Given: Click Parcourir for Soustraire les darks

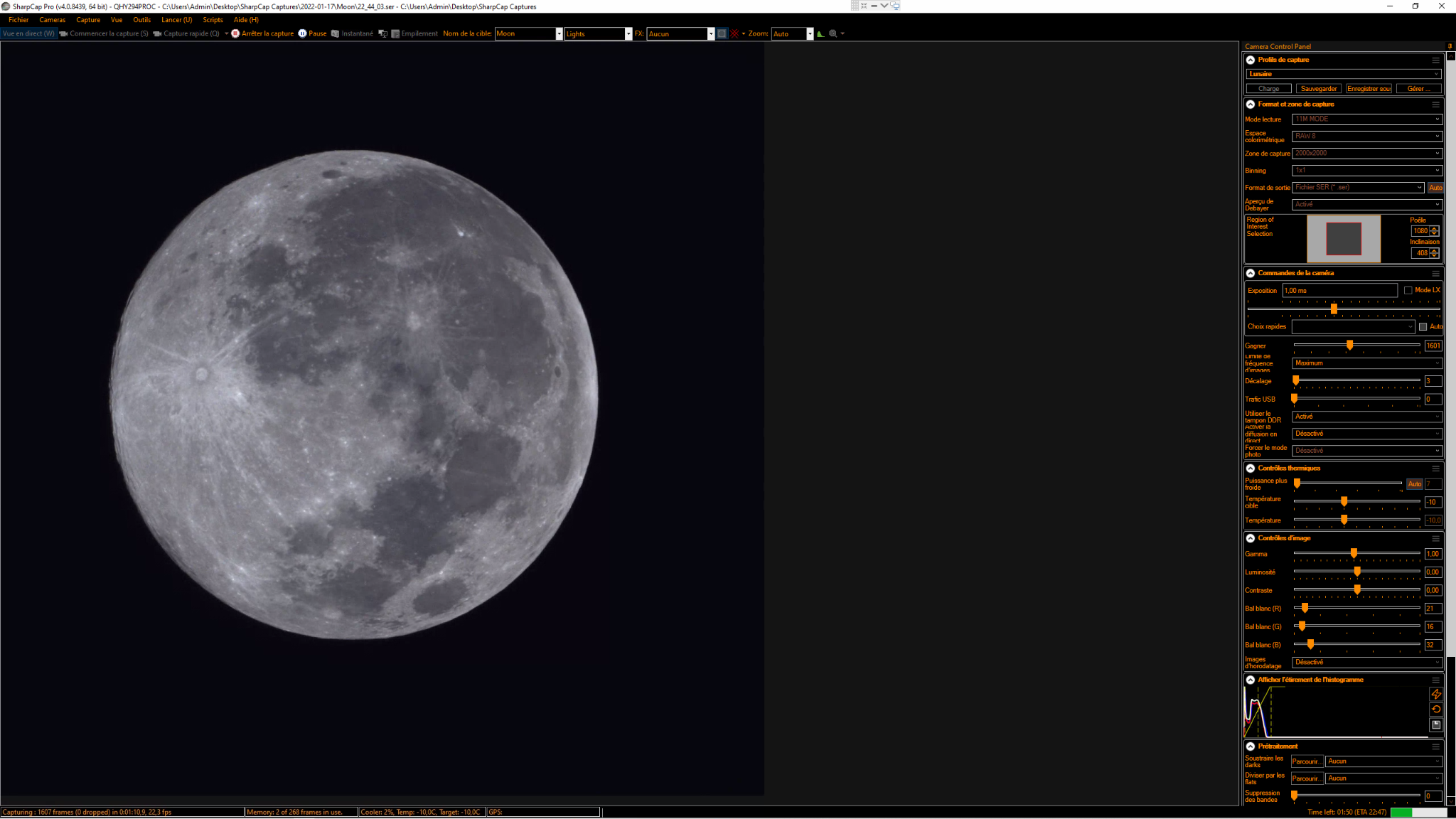Looking at the screenshot, I should 1307,761.
